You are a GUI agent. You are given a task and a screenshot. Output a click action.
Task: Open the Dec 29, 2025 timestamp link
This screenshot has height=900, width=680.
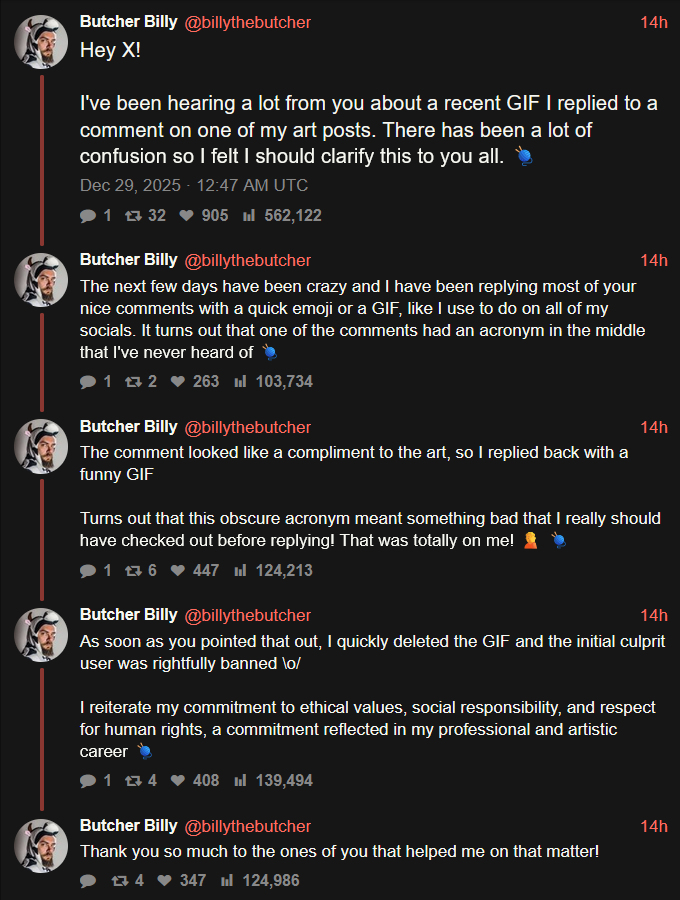click(x=194, y=185)
